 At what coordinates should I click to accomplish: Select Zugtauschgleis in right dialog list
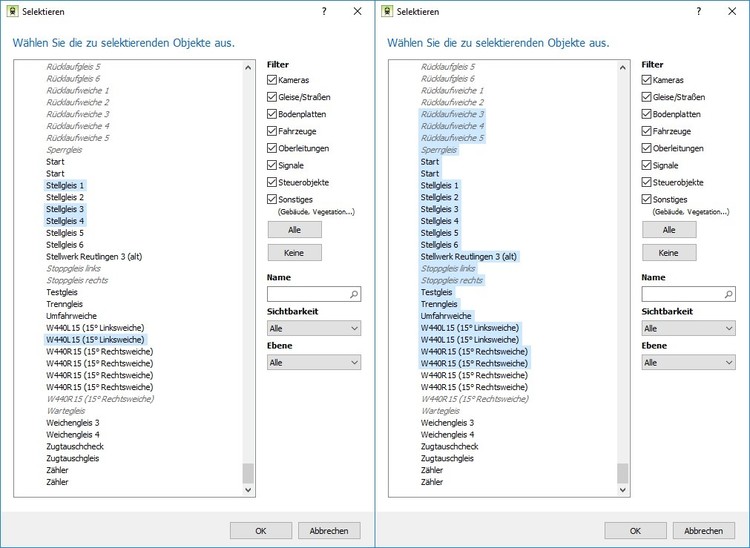click(x=447, y=458)
